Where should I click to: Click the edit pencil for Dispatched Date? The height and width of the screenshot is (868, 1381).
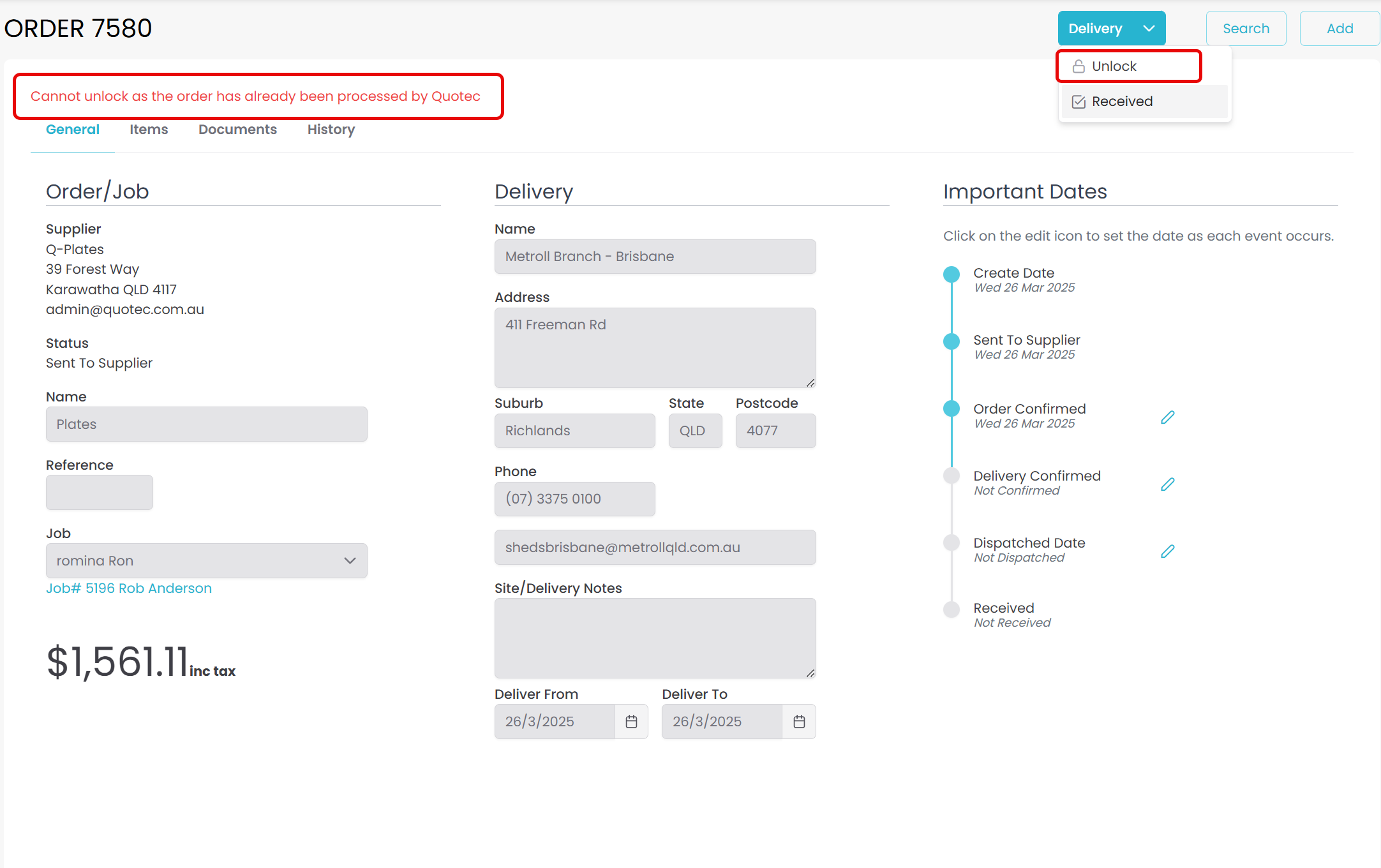1167,551
